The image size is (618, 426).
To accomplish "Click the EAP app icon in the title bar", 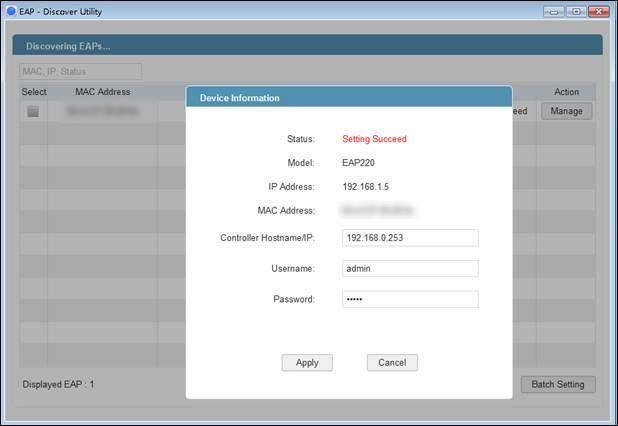I will [x=11, y=11].
